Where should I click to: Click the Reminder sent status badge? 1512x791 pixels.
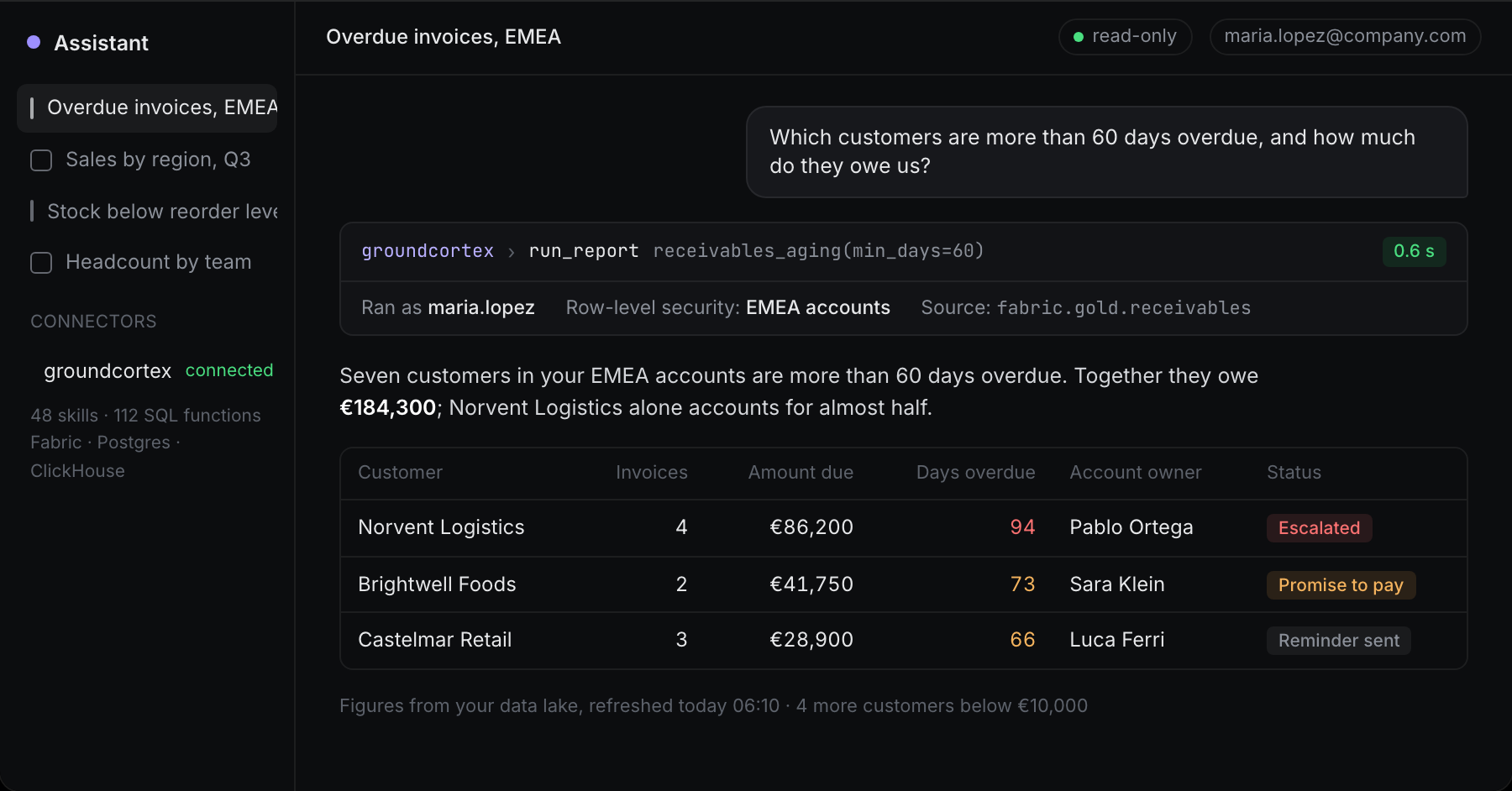(1338, 641)
